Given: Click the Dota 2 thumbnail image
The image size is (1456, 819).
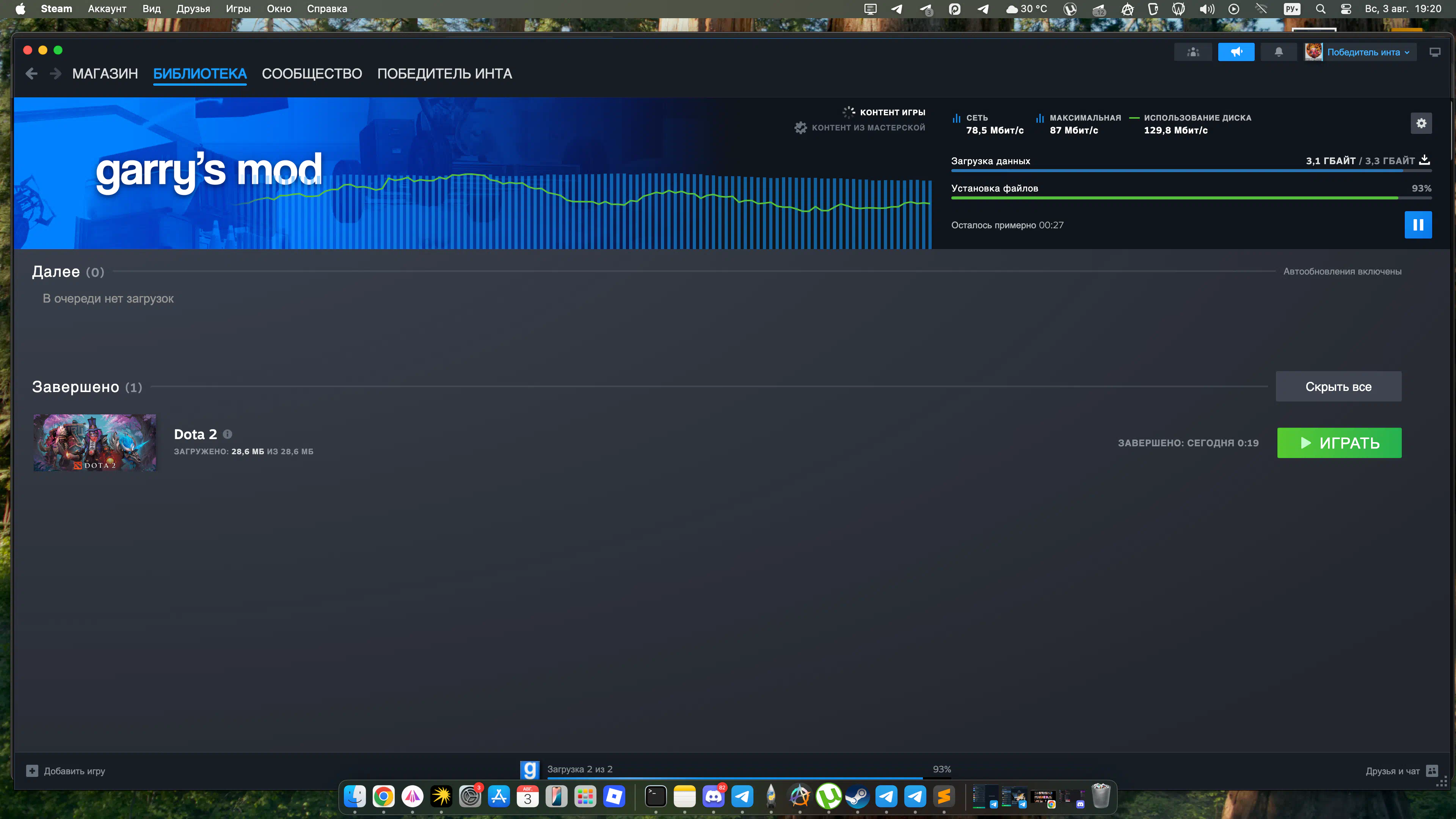Looking at the screenshot, I should [x=94, y=442].
